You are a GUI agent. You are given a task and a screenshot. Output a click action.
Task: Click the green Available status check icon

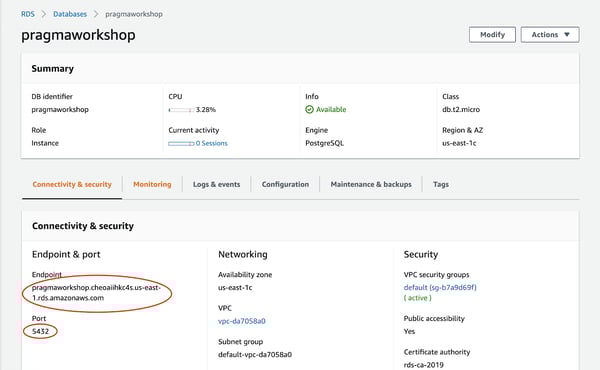(309, 109)
